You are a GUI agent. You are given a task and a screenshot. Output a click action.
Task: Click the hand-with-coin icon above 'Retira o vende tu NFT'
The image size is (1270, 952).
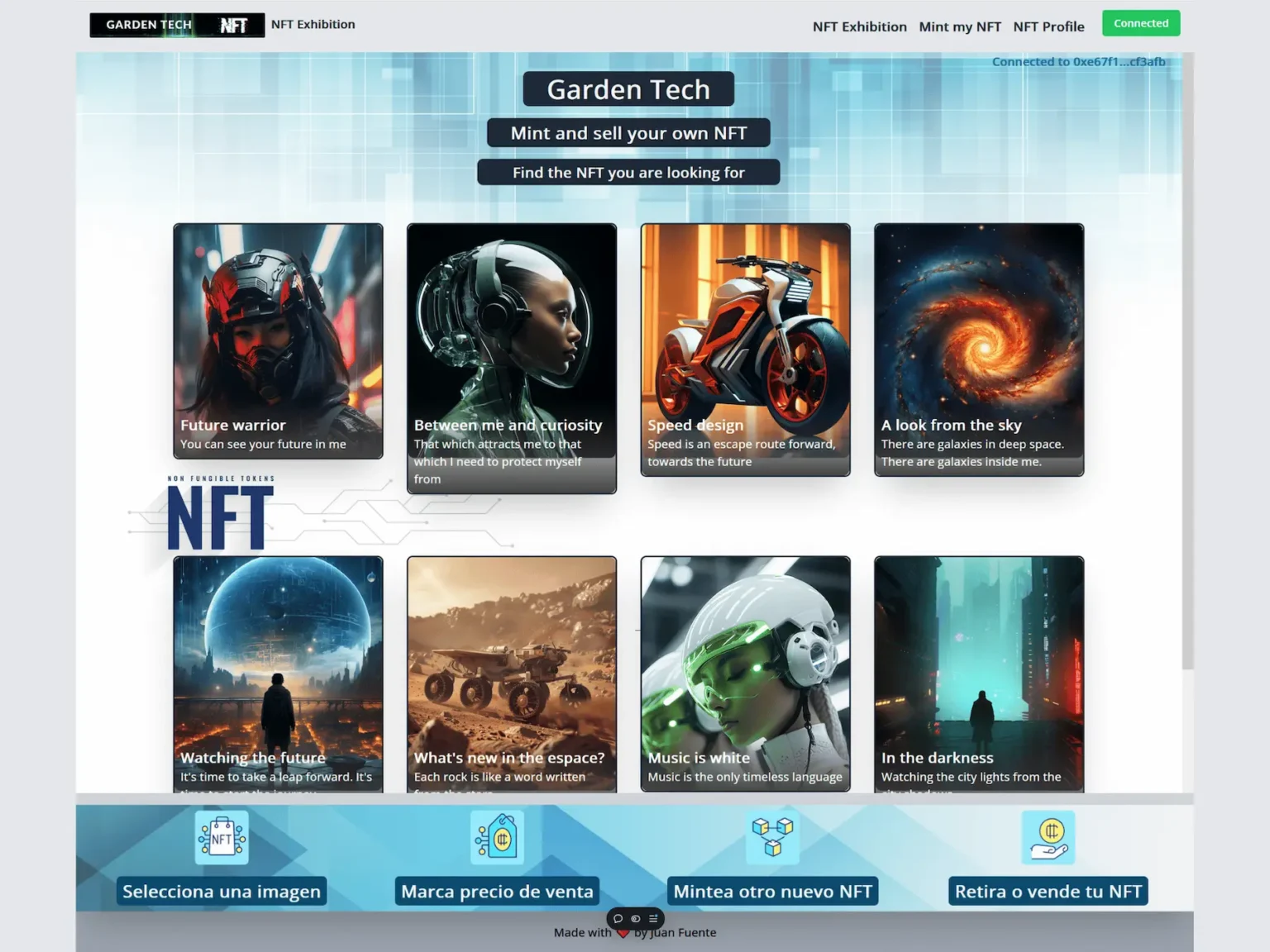tap(1048, 837)
